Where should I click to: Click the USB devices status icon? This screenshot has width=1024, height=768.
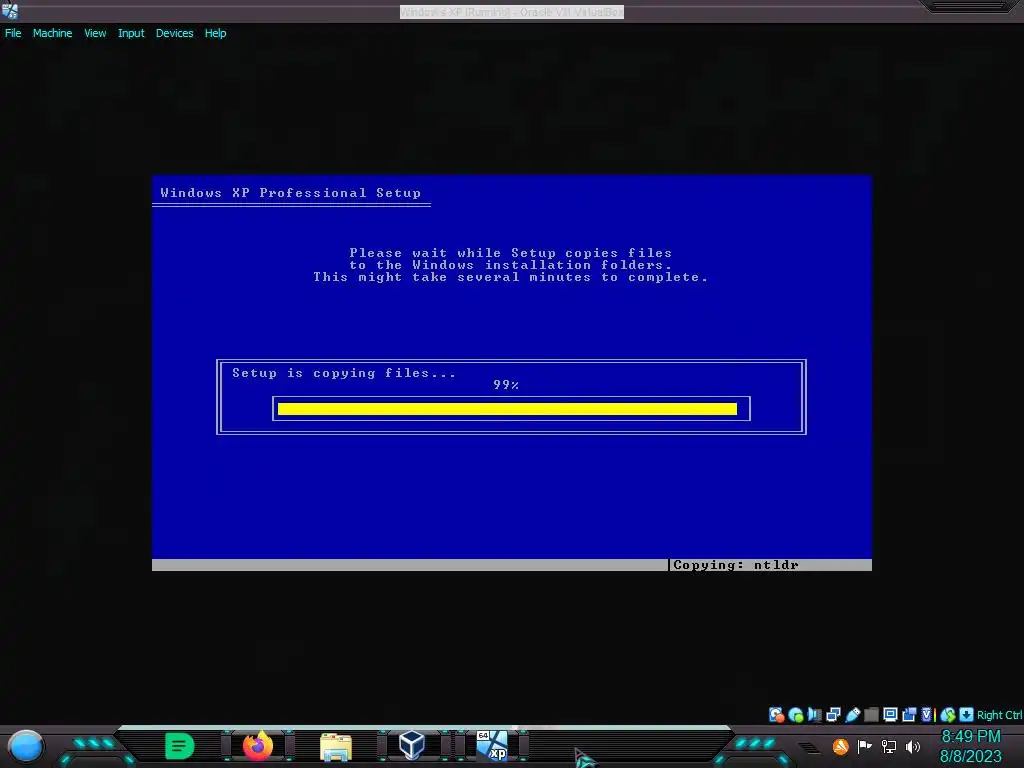[852, 715]
